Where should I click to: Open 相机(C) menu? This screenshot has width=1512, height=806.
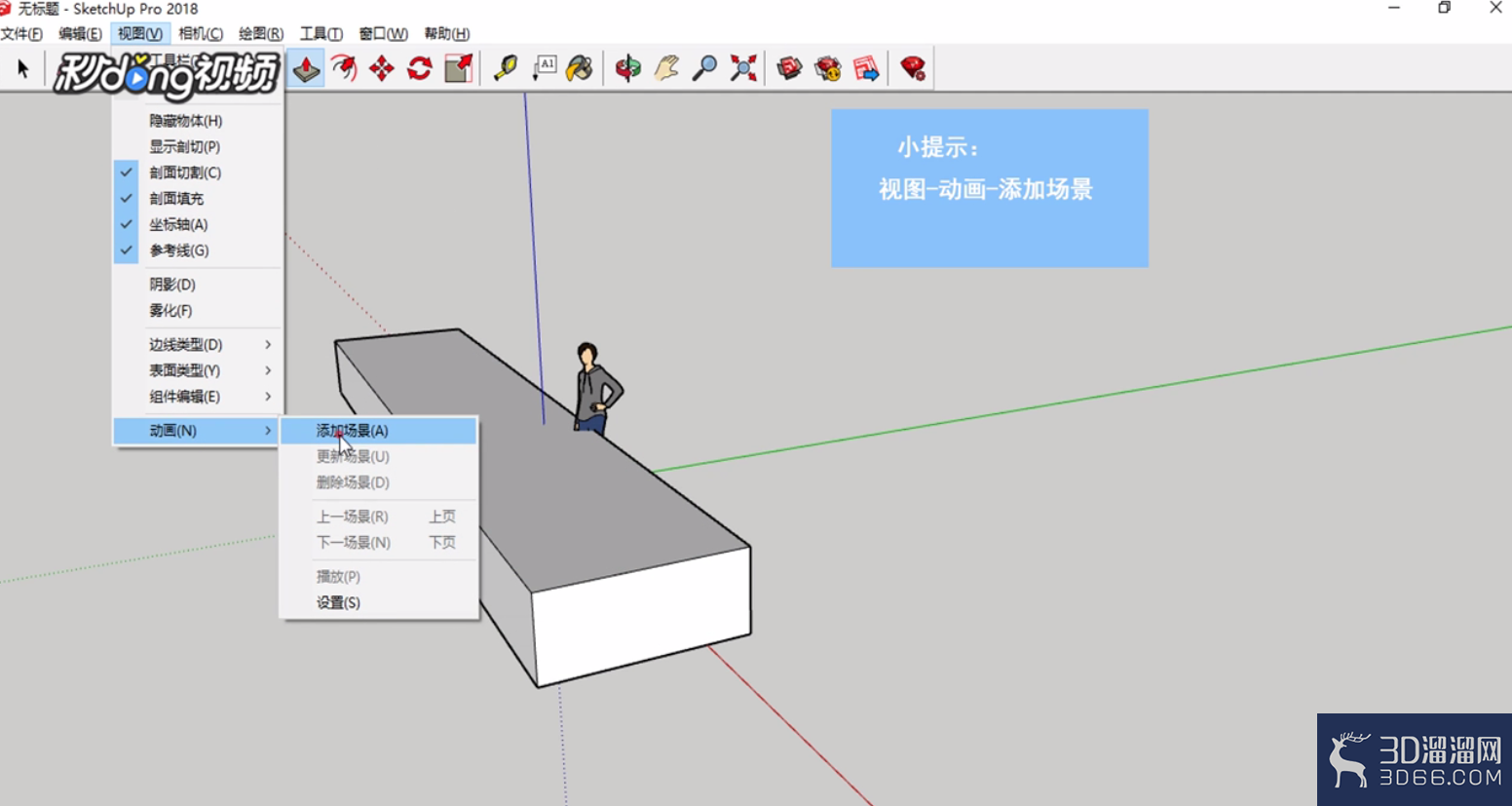pyautogui.click(x=201, y=33)
